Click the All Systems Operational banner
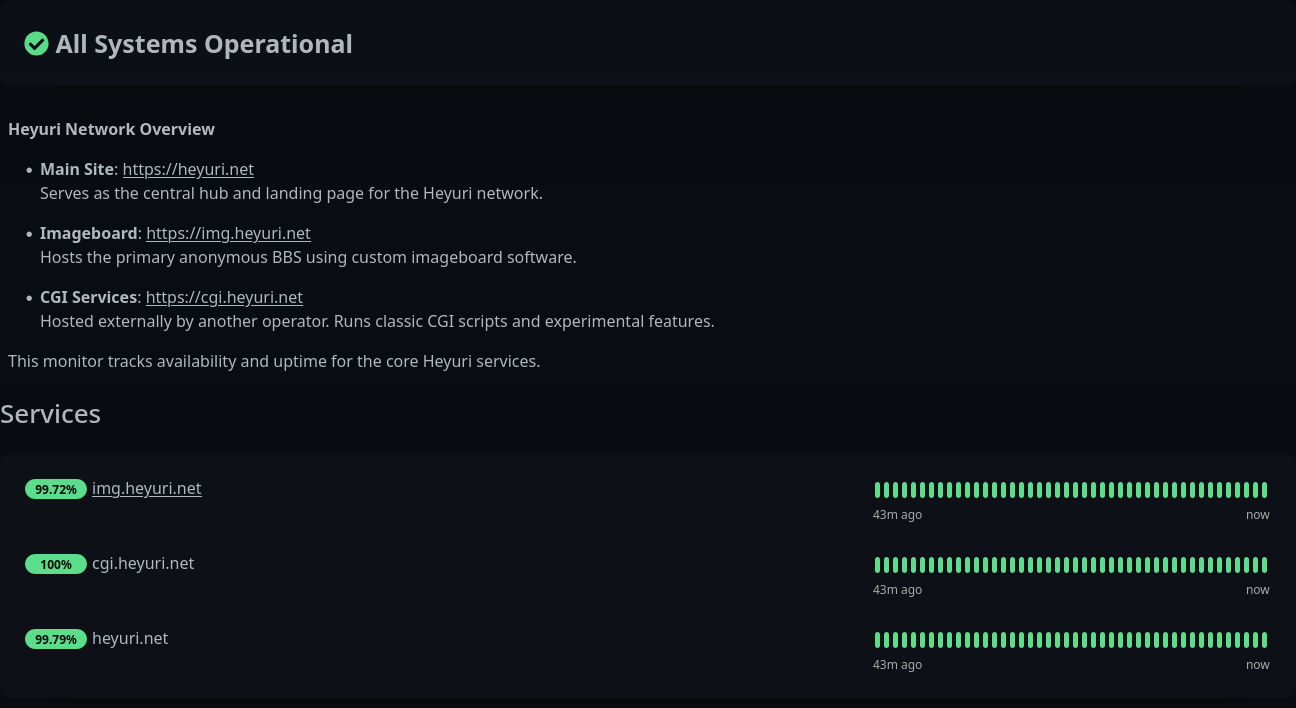 204,44
